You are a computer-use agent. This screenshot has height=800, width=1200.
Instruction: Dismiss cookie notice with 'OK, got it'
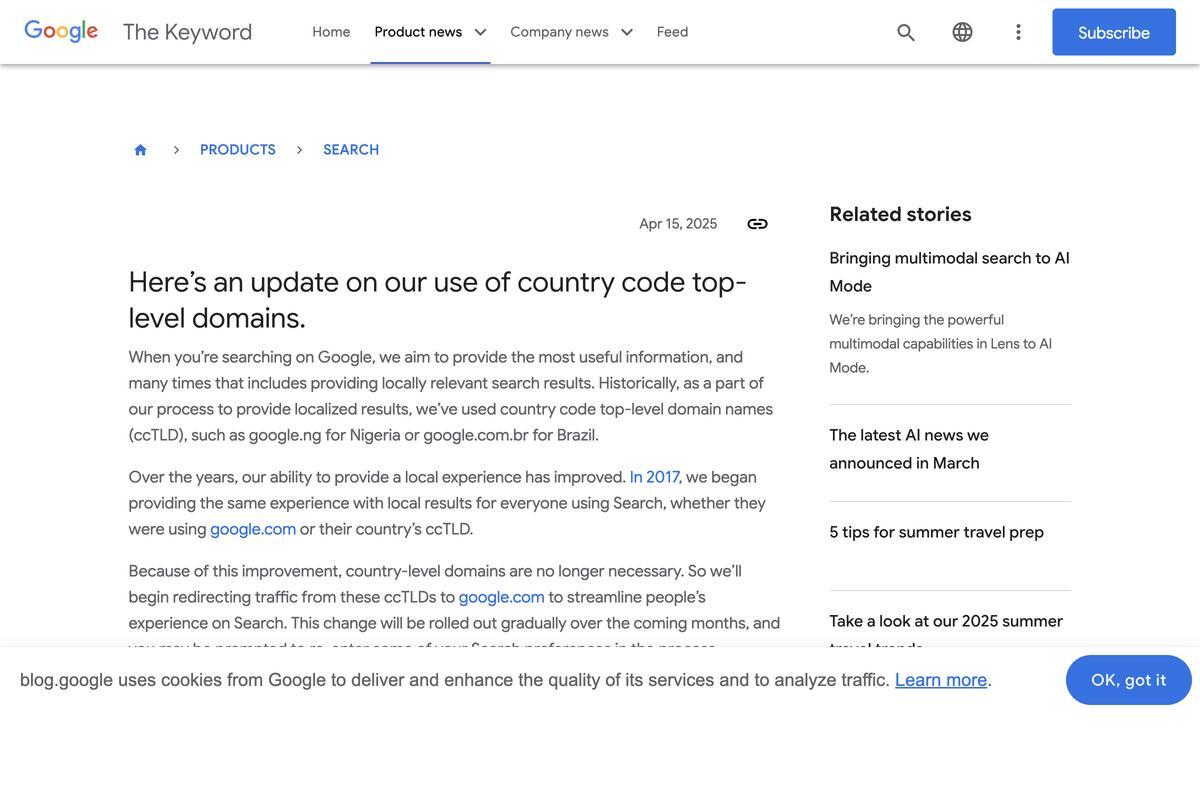click(x=1129, y=680)
